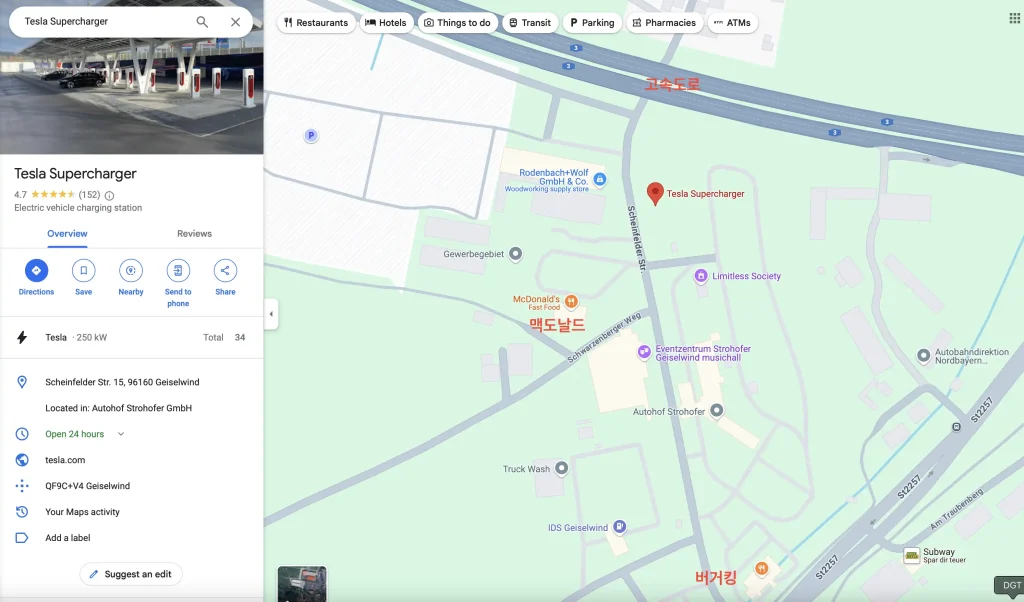
Task: Show Transit options
Action: tap(530, 23)
